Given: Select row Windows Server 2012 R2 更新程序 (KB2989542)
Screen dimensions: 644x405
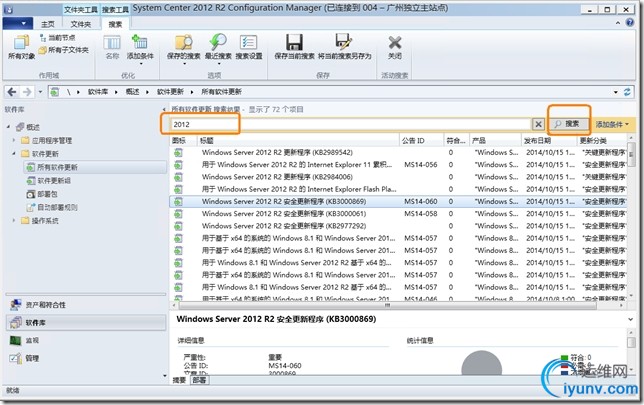Looking at the screenshot, I should point(398,152).
